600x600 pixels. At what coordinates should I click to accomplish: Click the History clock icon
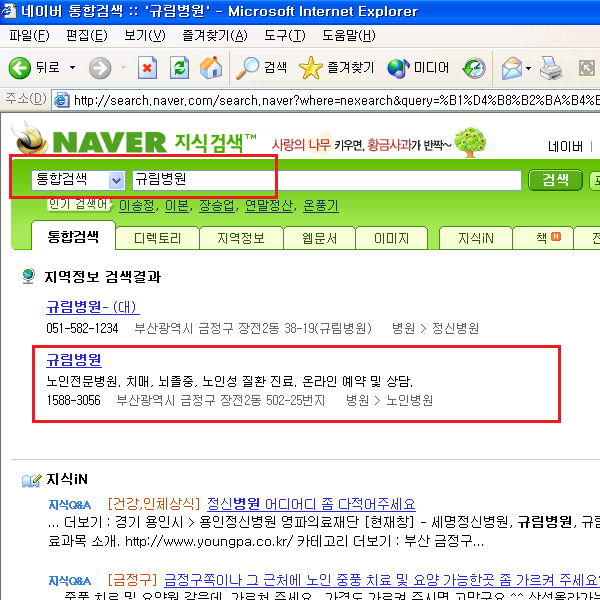click(474, 68)
